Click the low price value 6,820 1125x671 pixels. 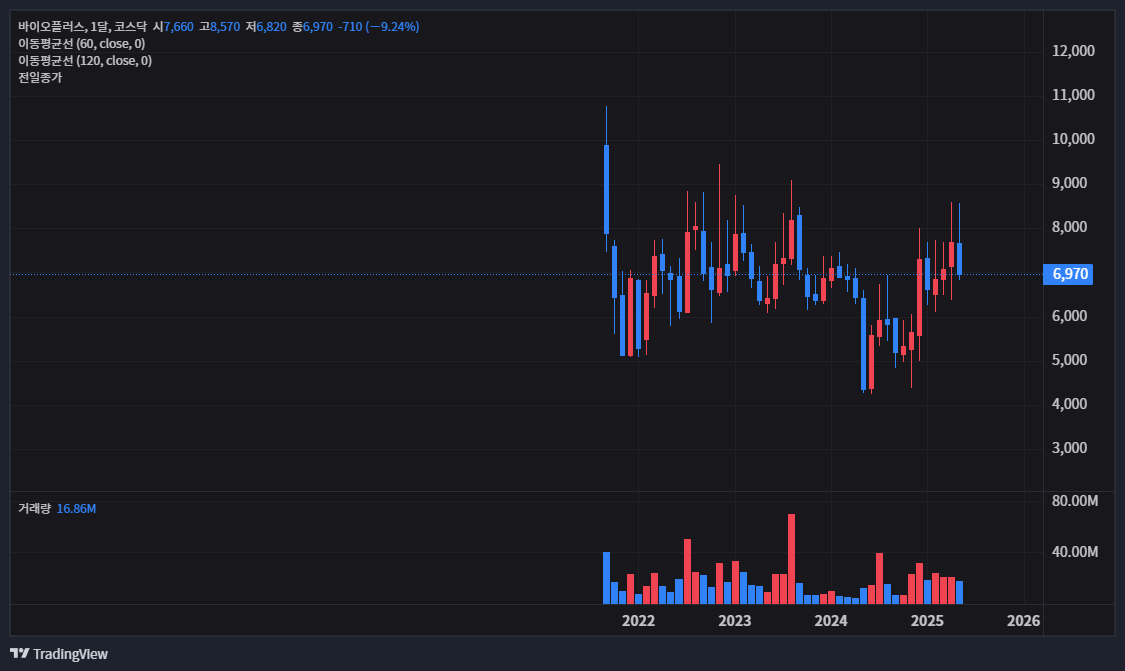(x=271, y=27)
